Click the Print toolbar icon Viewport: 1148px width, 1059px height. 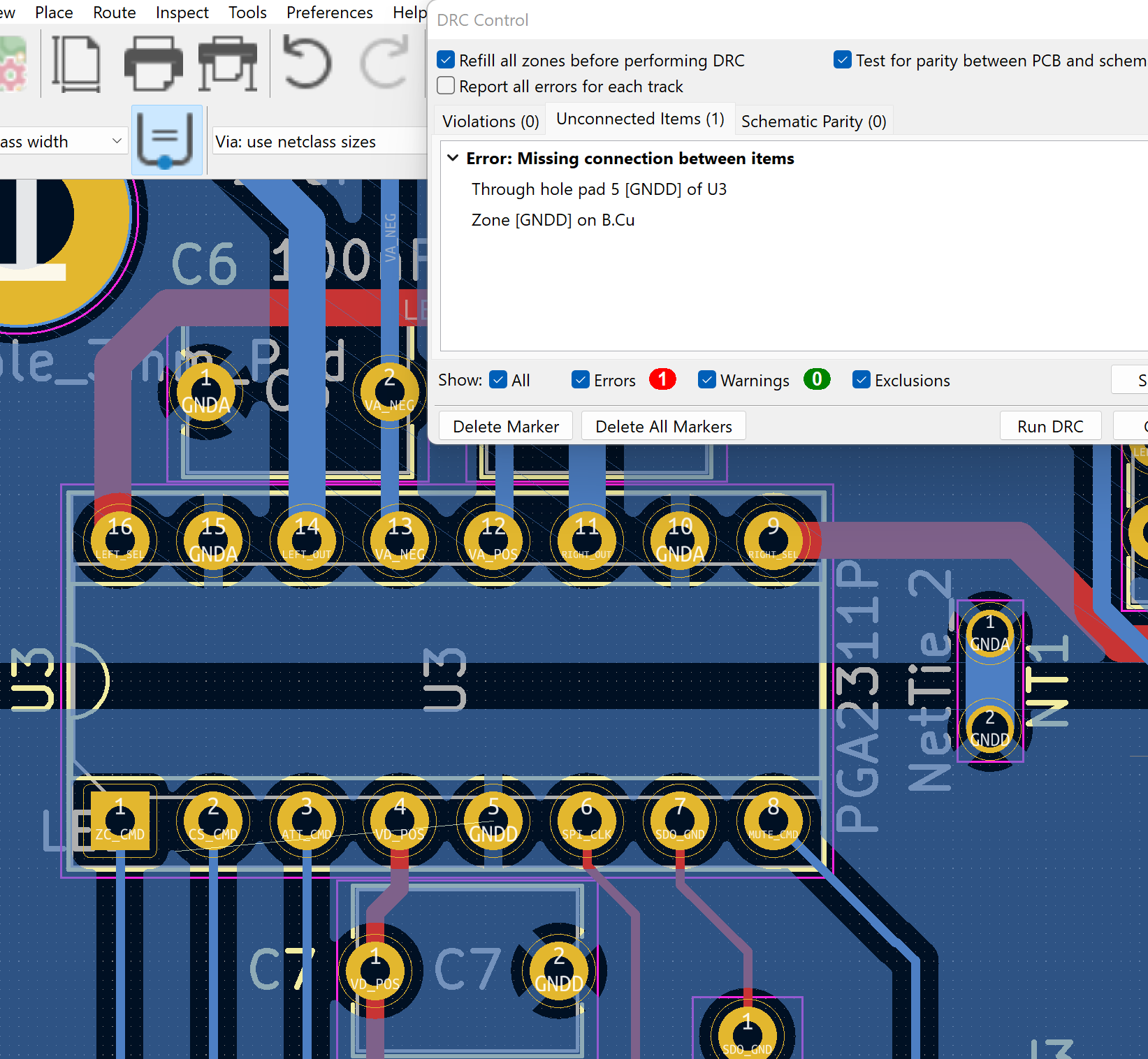tap(153, 64)
